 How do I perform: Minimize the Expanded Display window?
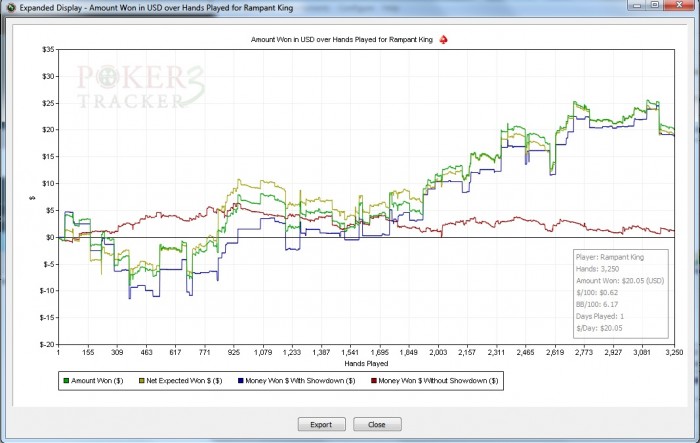pyautogui.click(x=637, y=5)
